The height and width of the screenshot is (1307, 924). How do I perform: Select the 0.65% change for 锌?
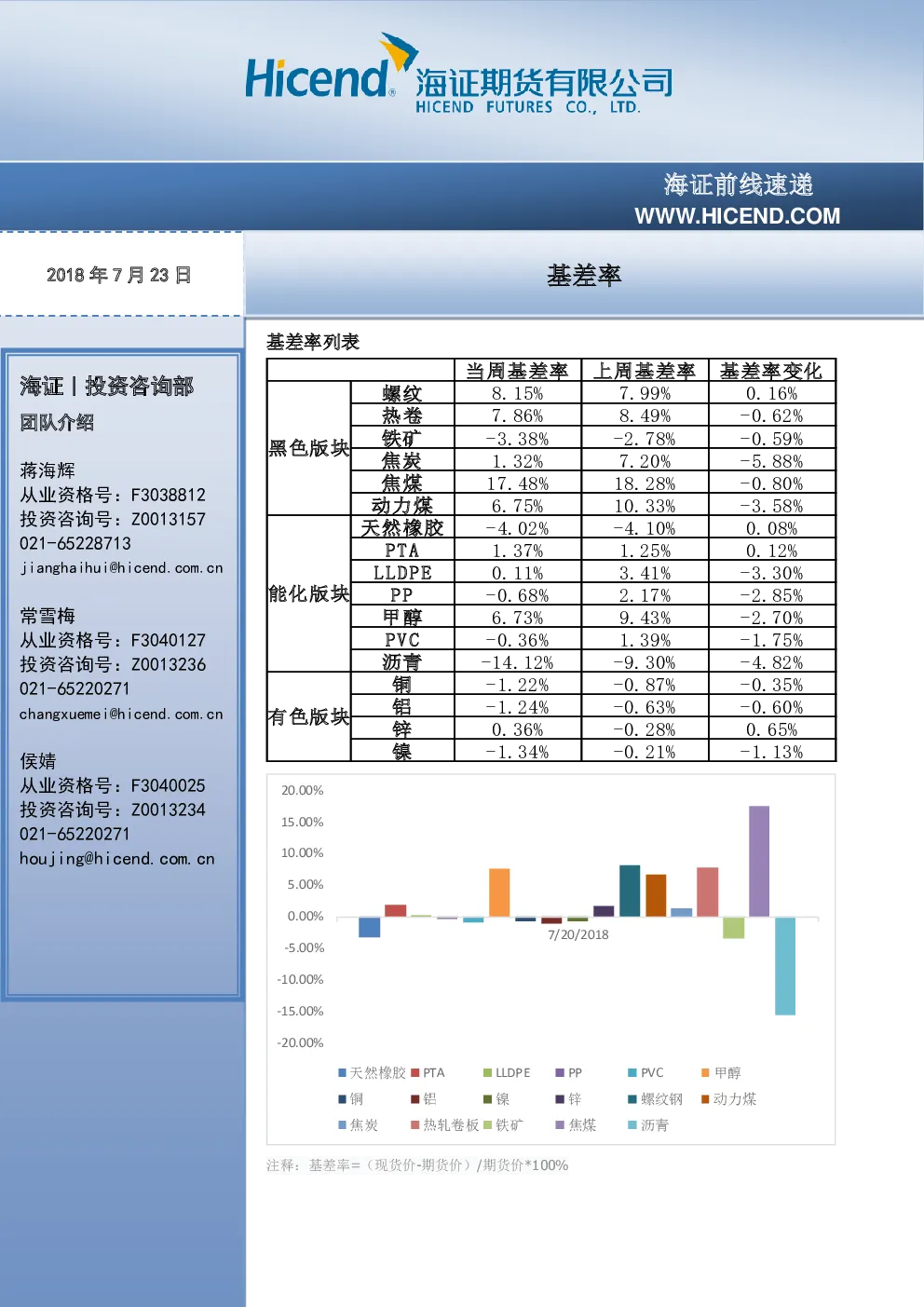click(x=771, y=729)
